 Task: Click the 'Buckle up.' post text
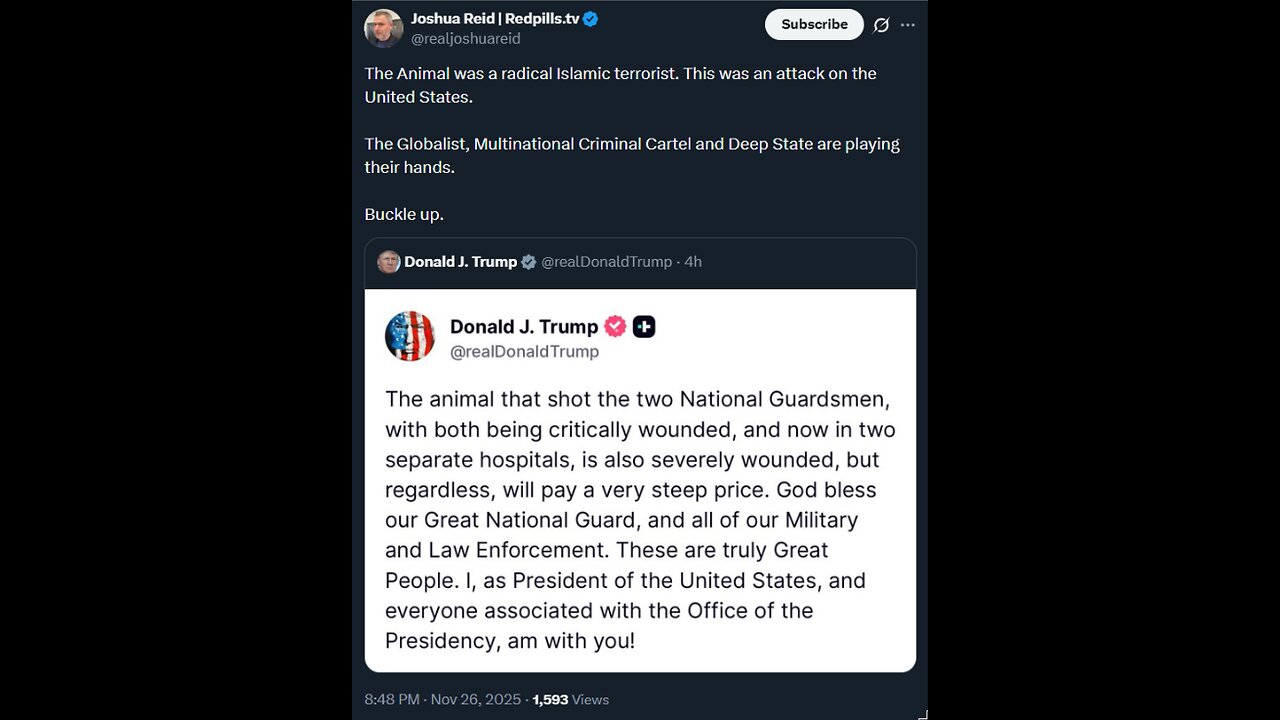[404, 215]
